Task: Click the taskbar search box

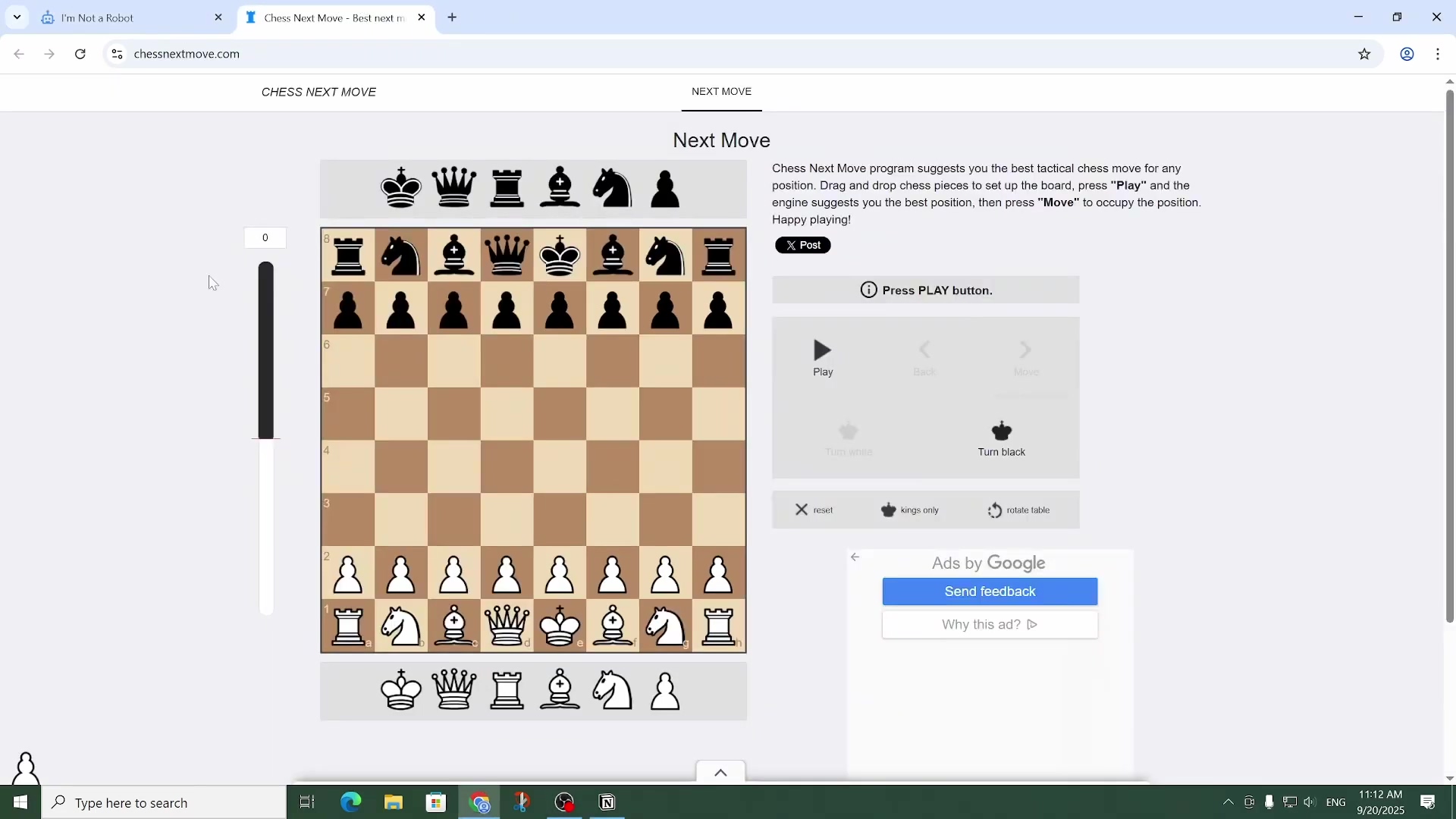Action: coord(164,802)
